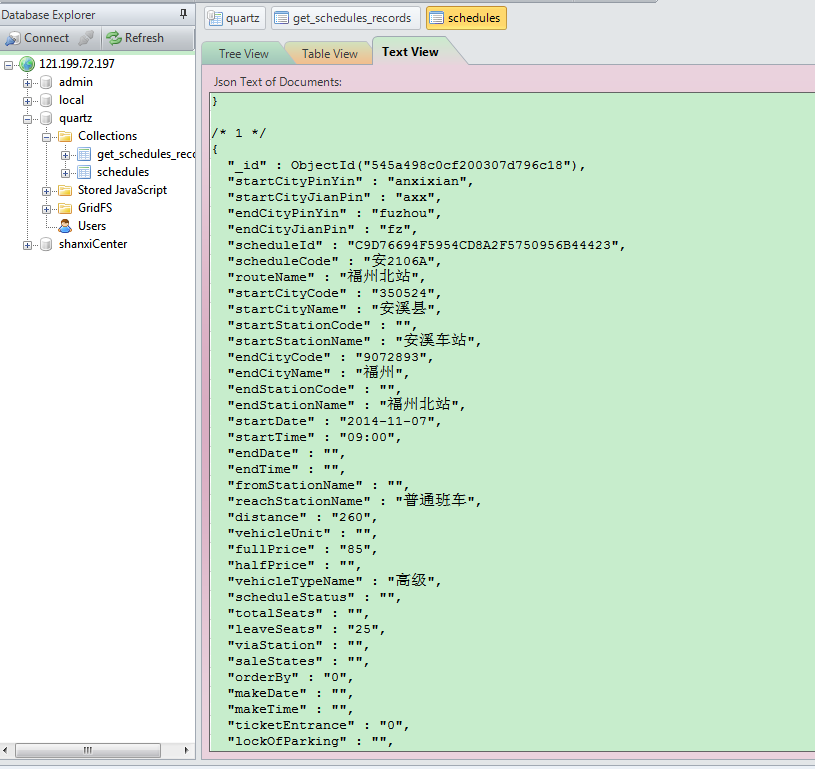Select the Collections tree label
The image size is (815, 769).
click(108, 136)
